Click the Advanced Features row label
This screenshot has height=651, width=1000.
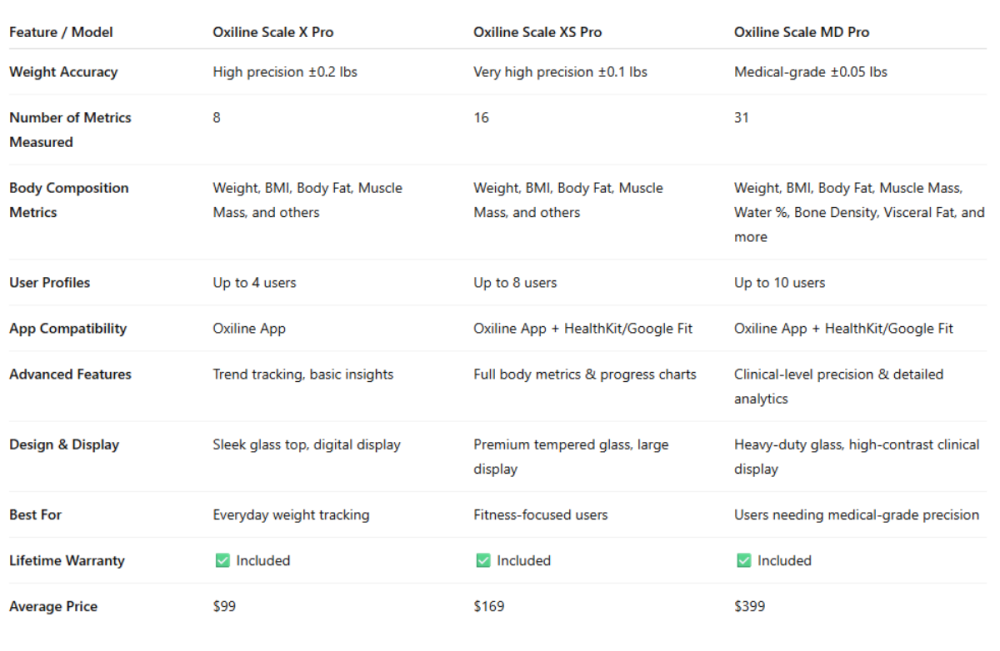[70, 374]
